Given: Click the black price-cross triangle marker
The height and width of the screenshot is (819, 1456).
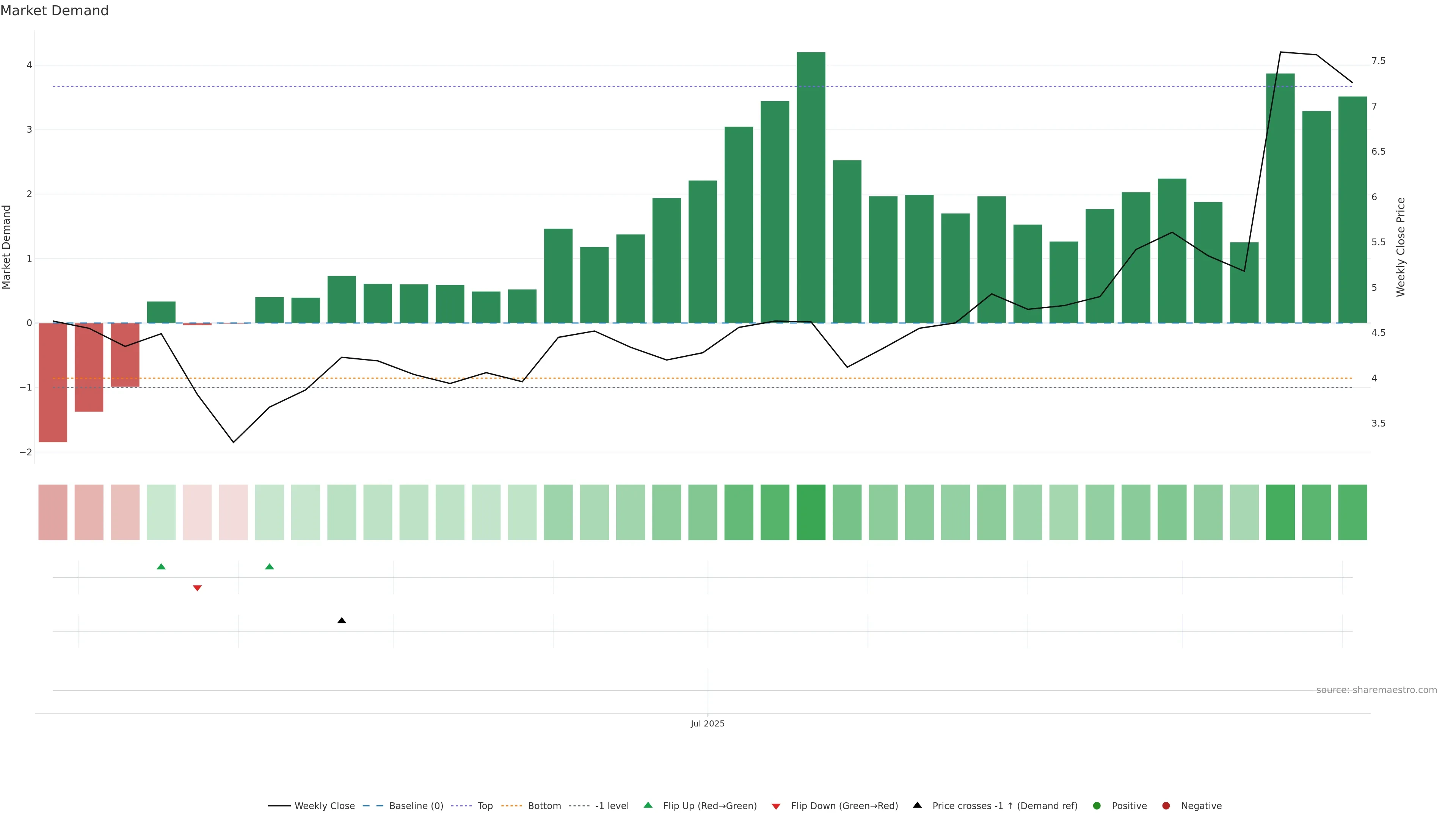Looking at the screenshot, I should pyautogui.click(x=341, y=621).
